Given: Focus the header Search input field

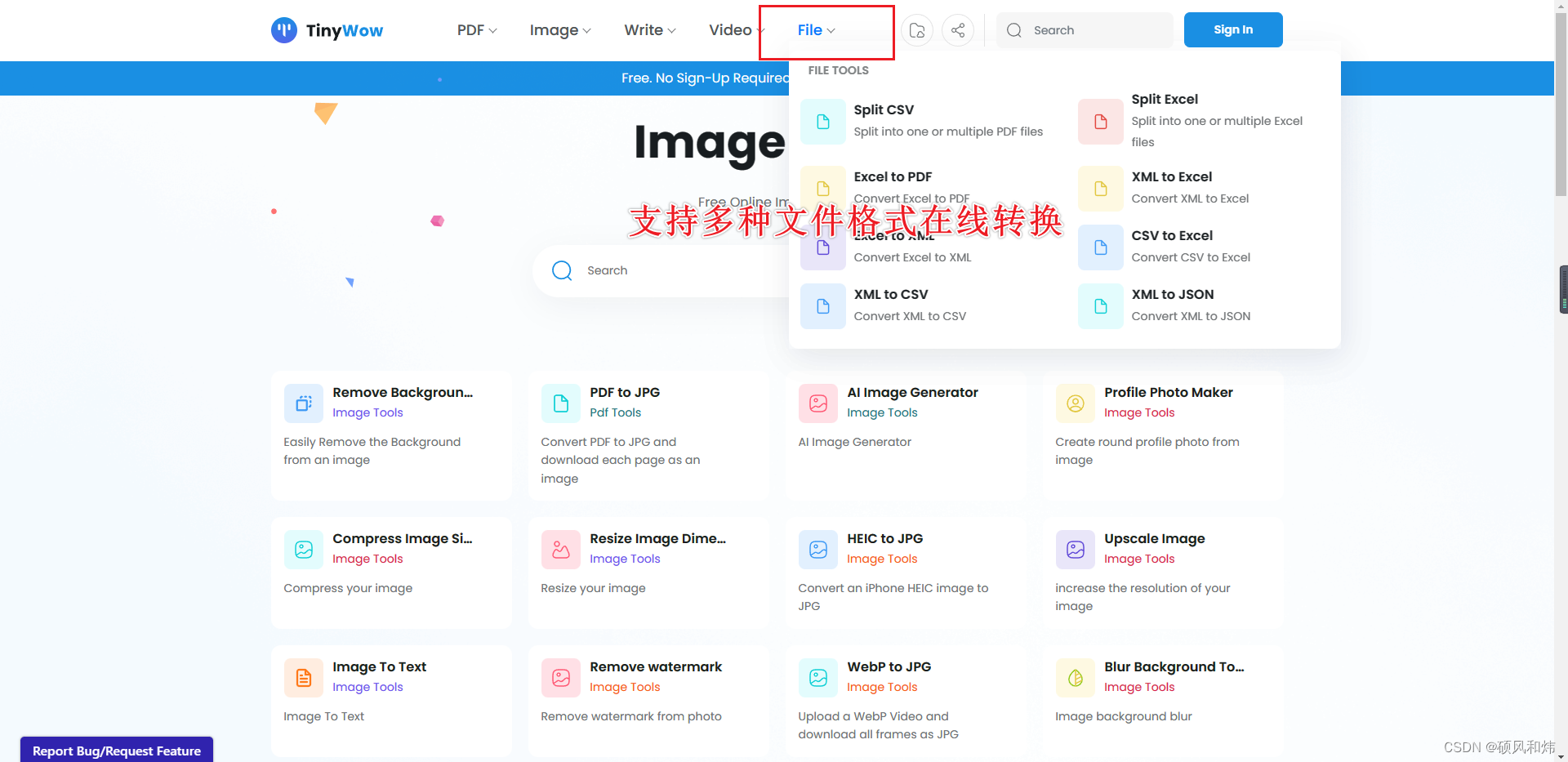Looking at the screenshot, I should coord(1085,30).
